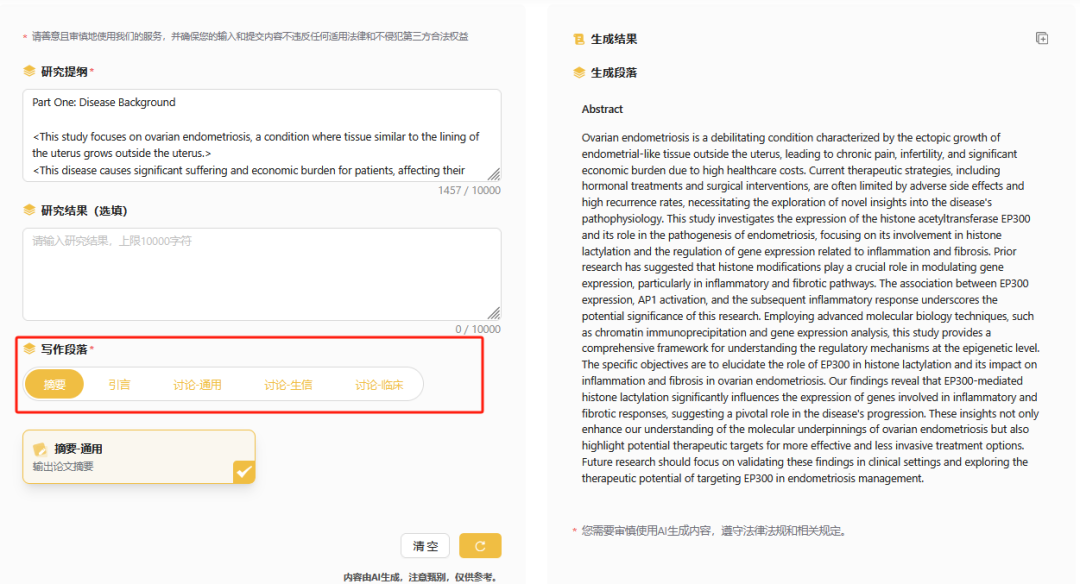Click the copy result icon
This screenshot has width=1080, height=584.
[x=1041, y=39]
